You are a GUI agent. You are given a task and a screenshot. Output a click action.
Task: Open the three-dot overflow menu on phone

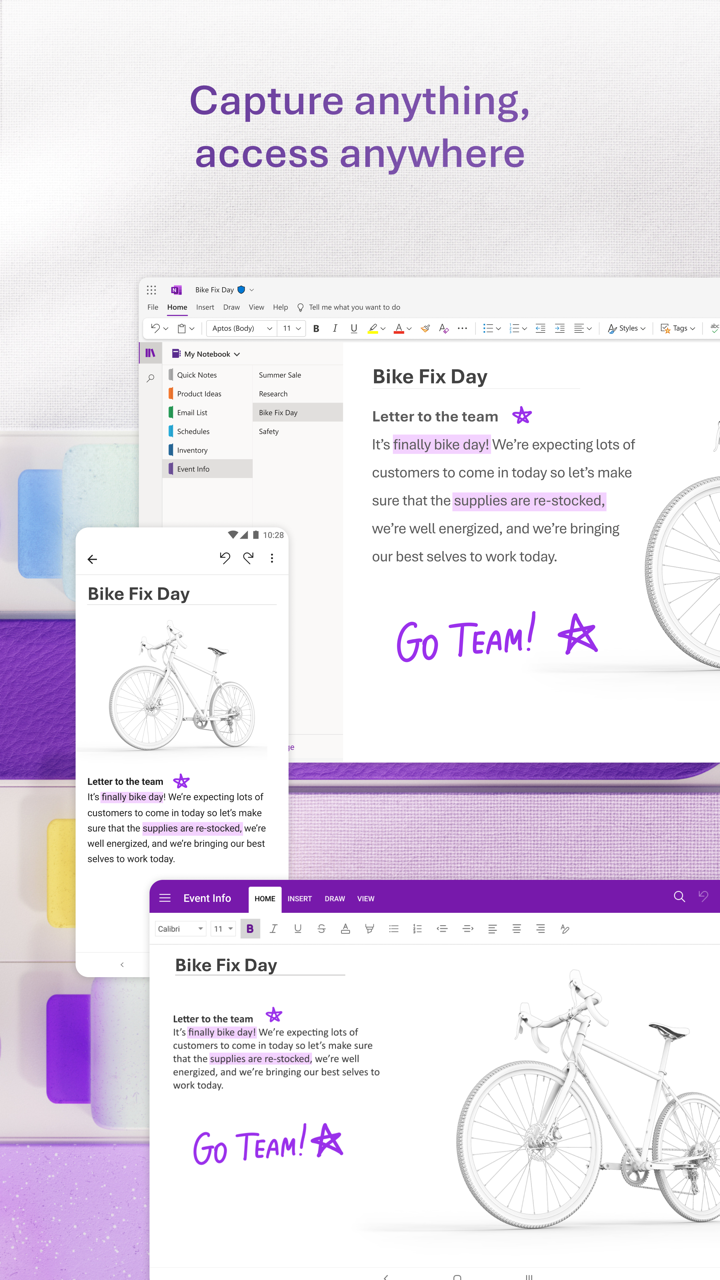(272, 559)
